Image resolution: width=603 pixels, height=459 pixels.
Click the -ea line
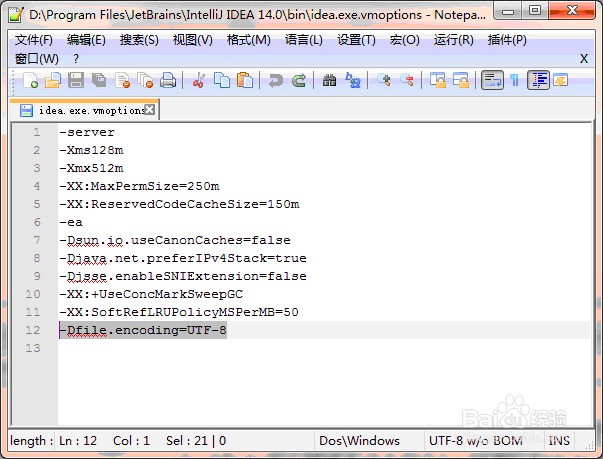click(71, 222)
